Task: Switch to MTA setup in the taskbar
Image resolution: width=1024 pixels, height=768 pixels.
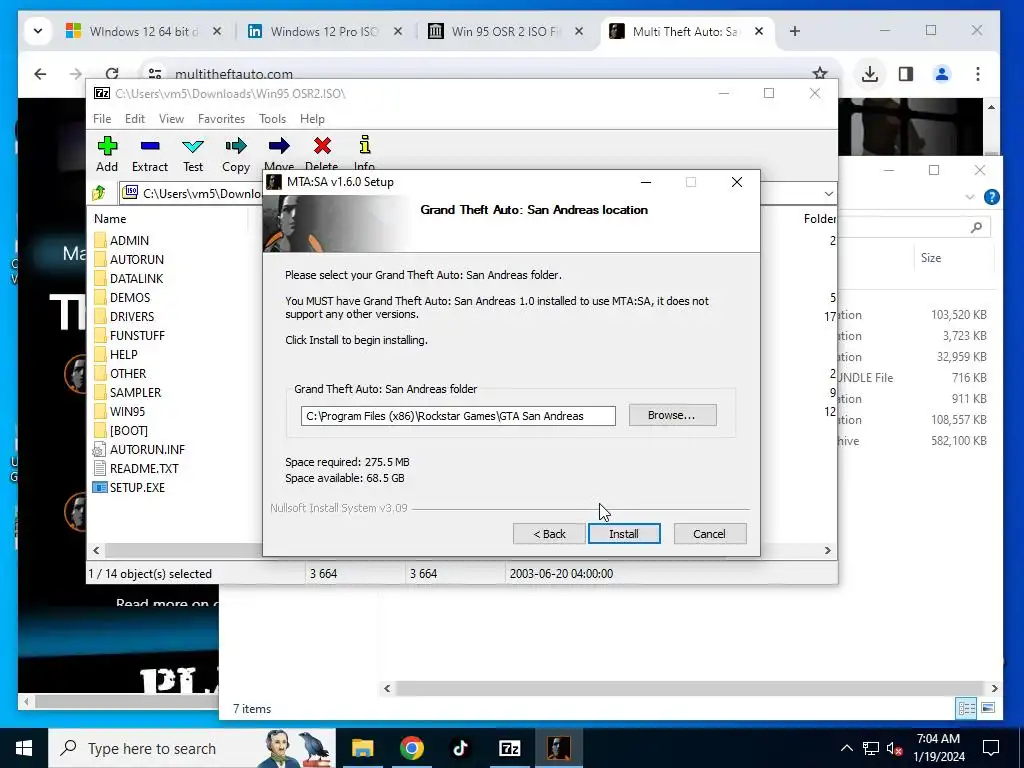Action: [x=558, y=748]
